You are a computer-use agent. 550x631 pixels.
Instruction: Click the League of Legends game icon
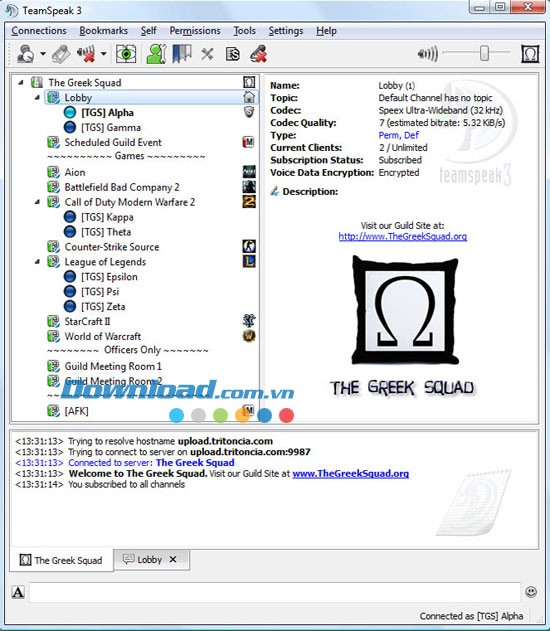[x=249, y=262]
